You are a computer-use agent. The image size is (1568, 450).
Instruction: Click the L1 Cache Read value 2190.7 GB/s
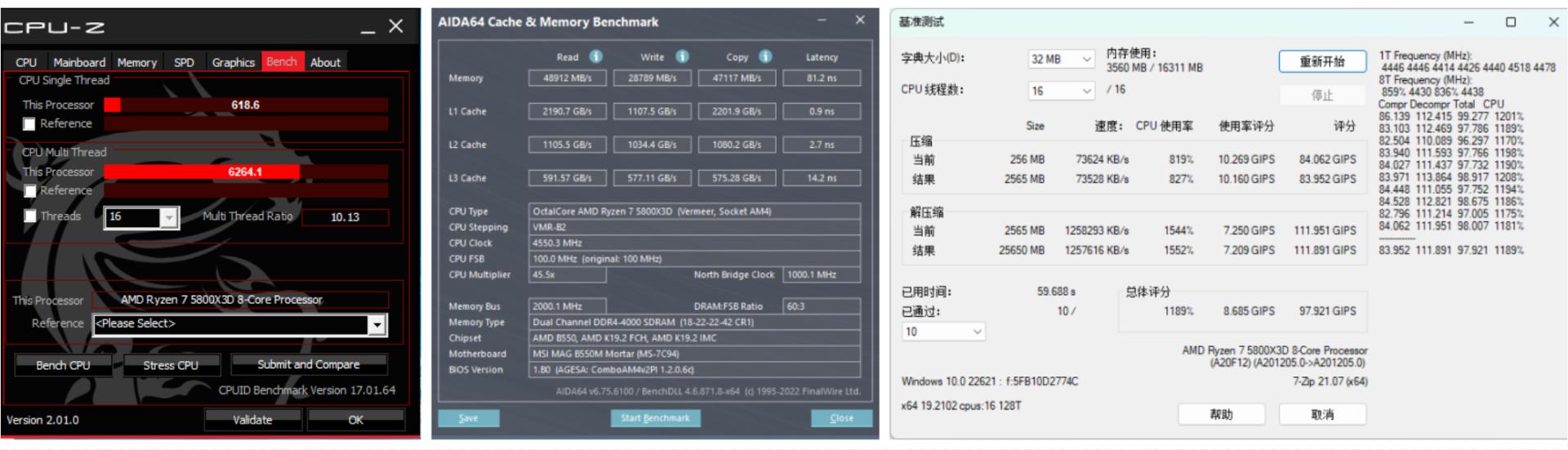click(568, 112)
